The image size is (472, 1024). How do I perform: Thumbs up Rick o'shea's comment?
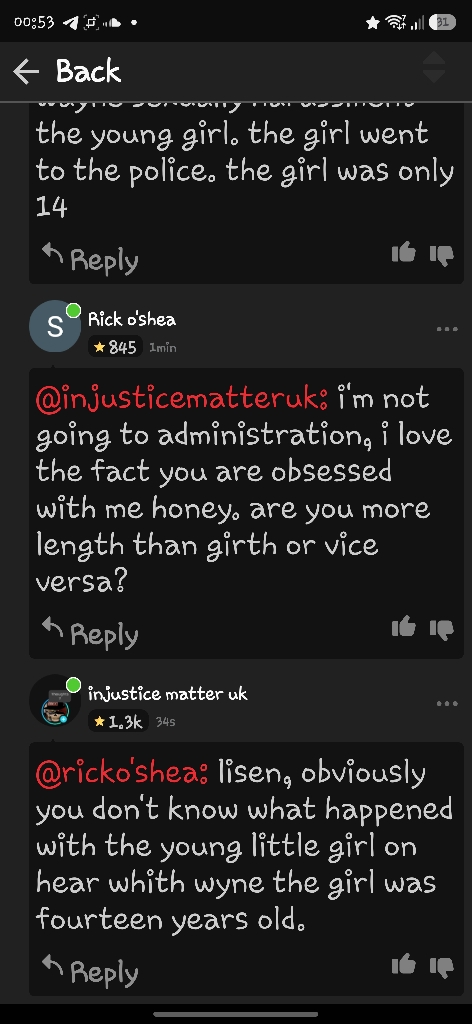pyautogui.click(x=403, y=627)
